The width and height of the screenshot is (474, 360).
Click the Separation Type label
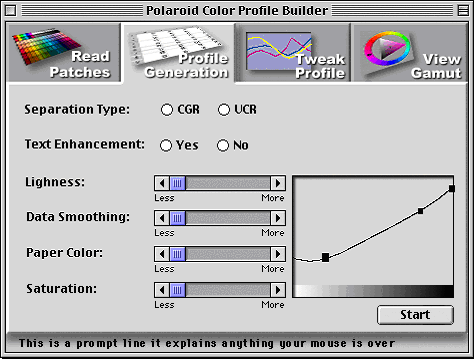click(77, 110)
